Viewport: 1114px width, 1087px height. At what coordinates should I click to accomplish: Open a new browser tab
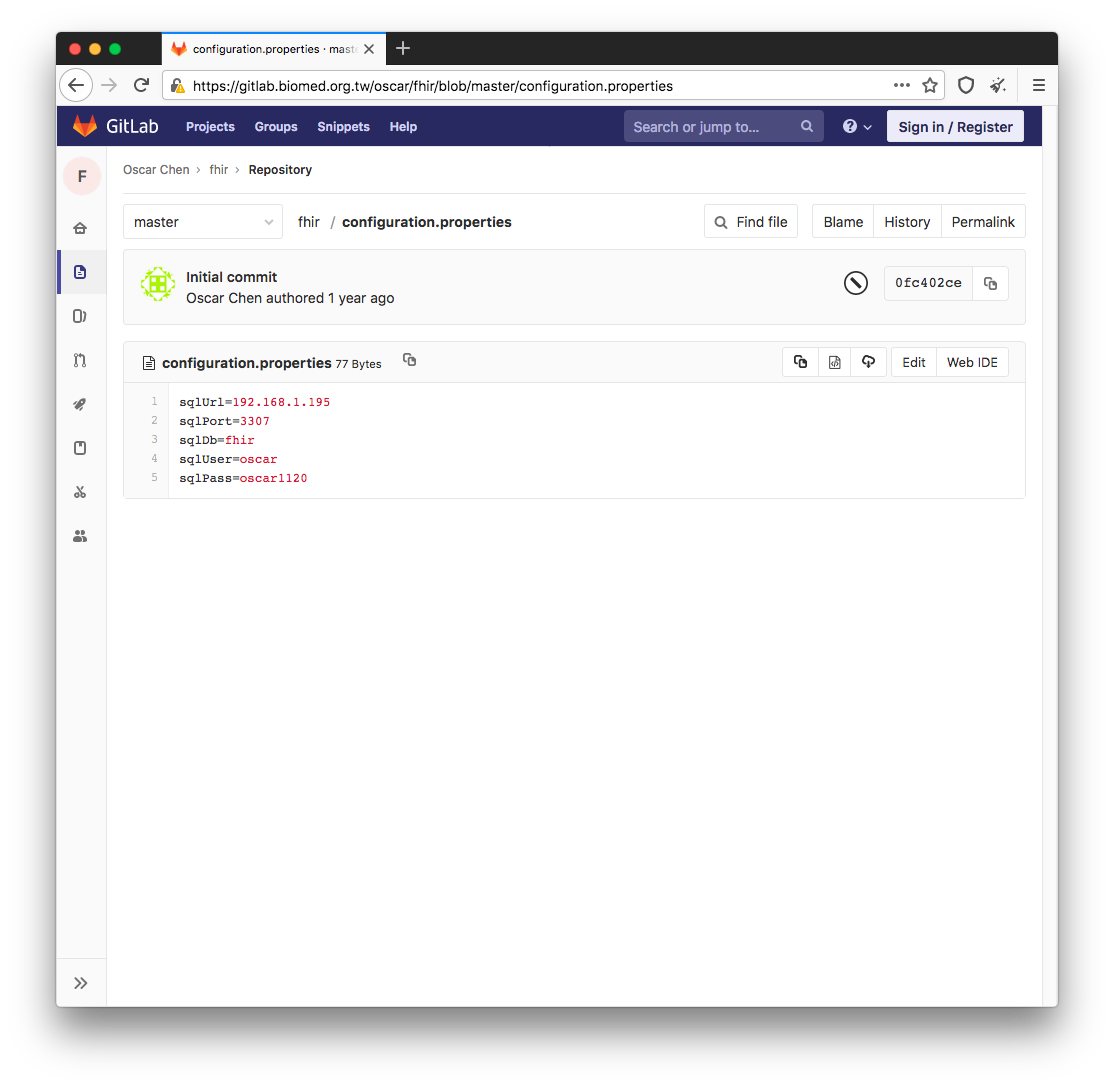pos(403,48)
